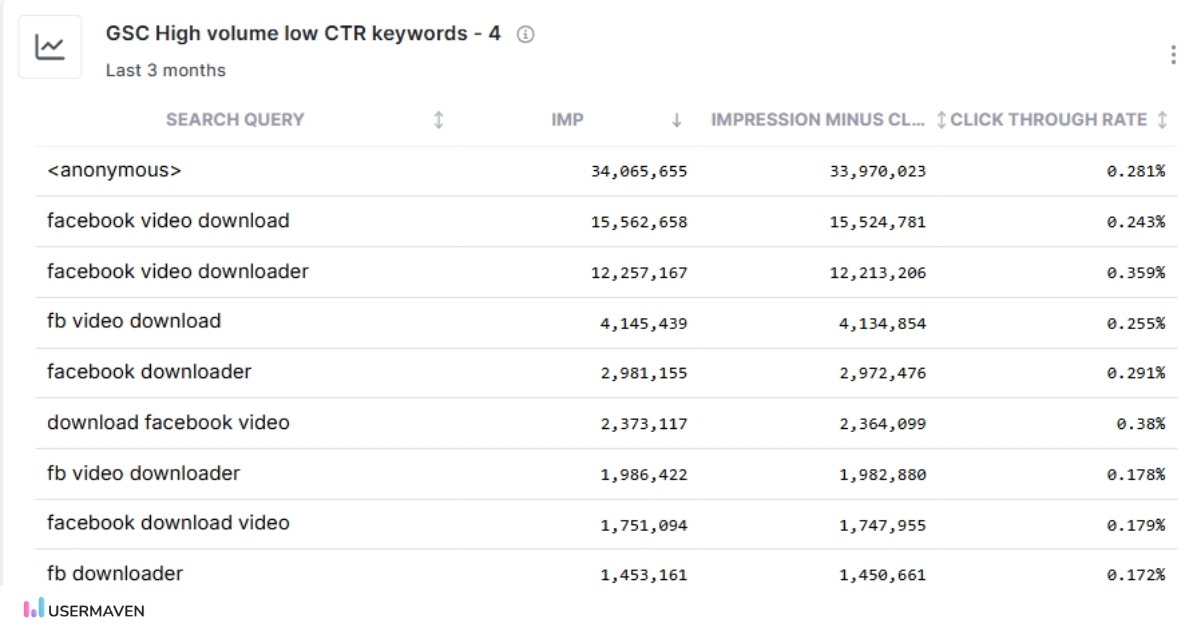Click the sort icon on IMPRESSION MINUS CL column
Screen dimensions: 1200x630
941,119
